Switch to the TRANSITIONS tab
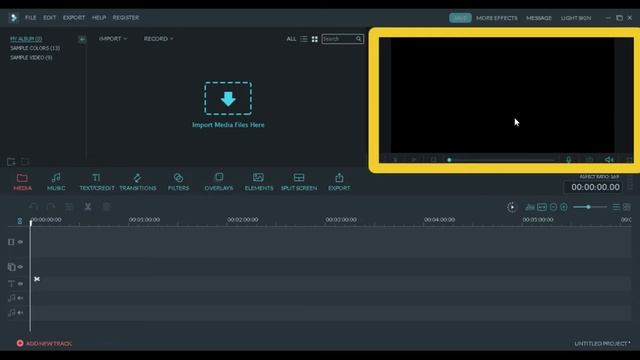640x360 pixels. 138,182
